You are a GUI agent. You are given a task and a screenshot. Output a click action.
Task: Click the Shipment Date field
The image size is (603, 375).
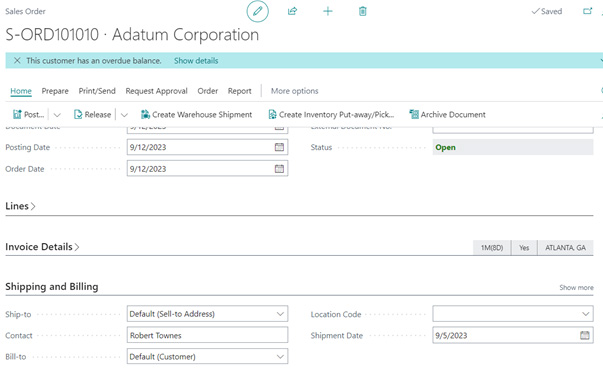pos(513,335)
